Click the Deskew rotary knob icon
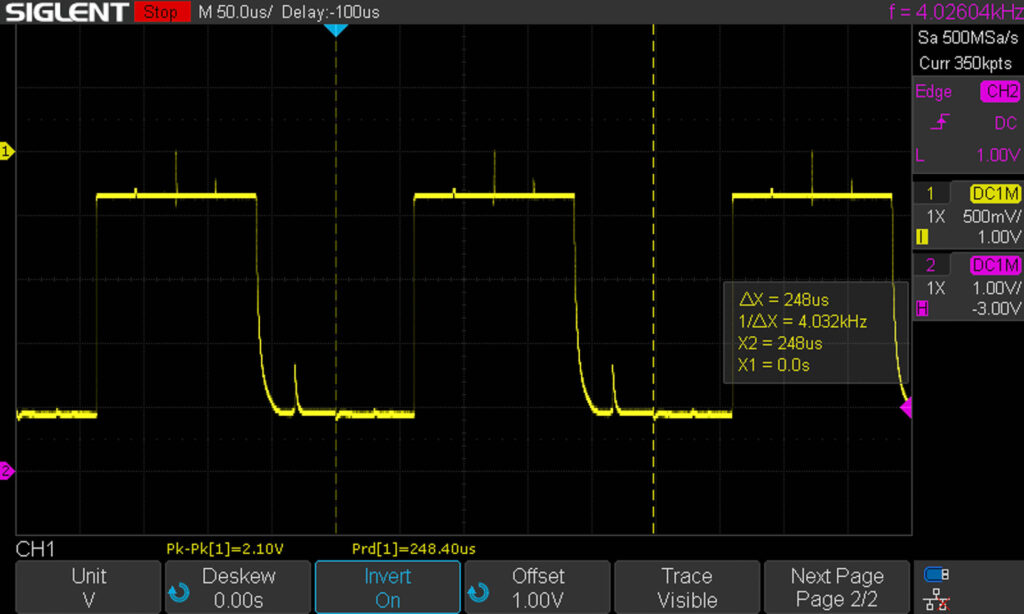 [179, 592]
